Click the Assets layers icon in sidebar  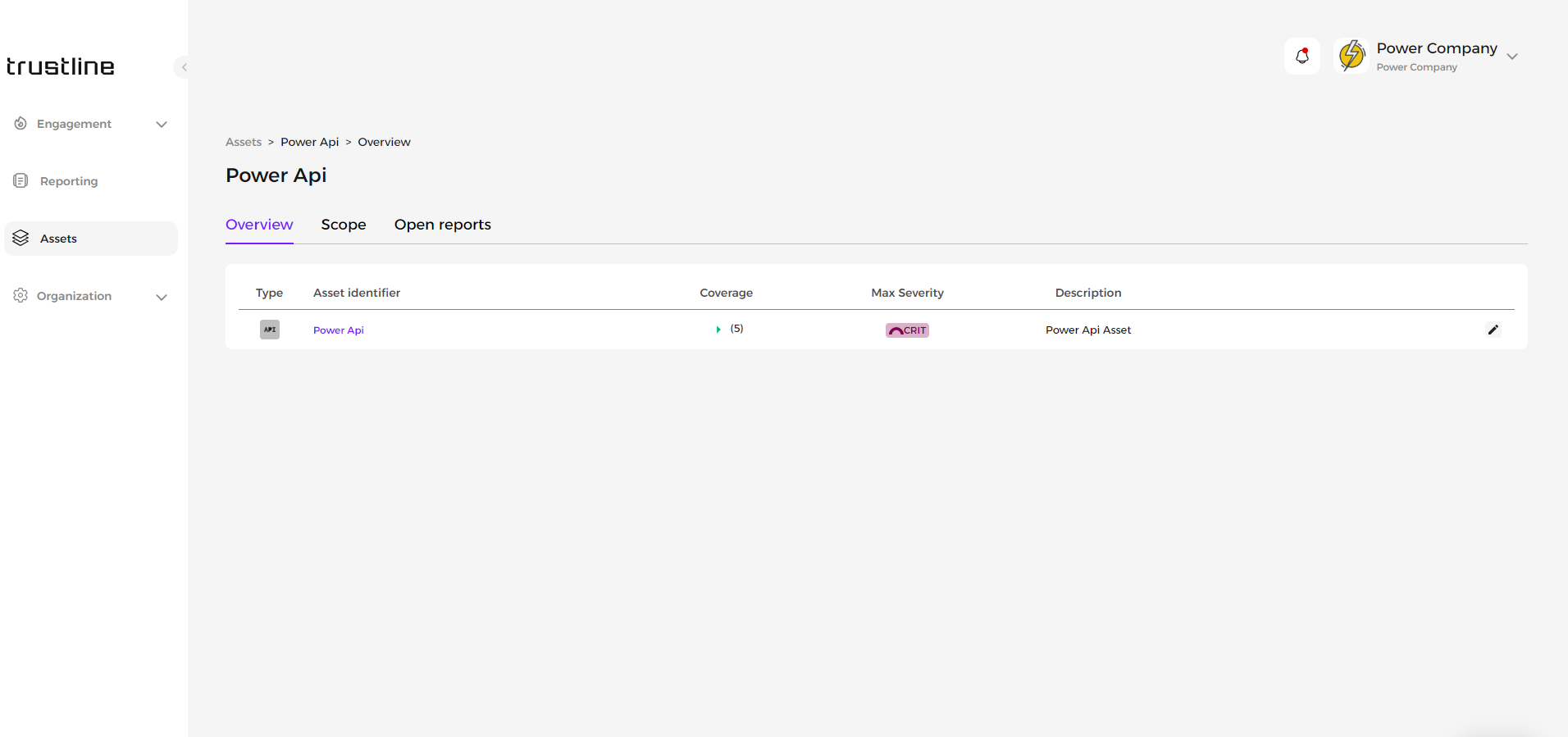click(x=21, y=239)
